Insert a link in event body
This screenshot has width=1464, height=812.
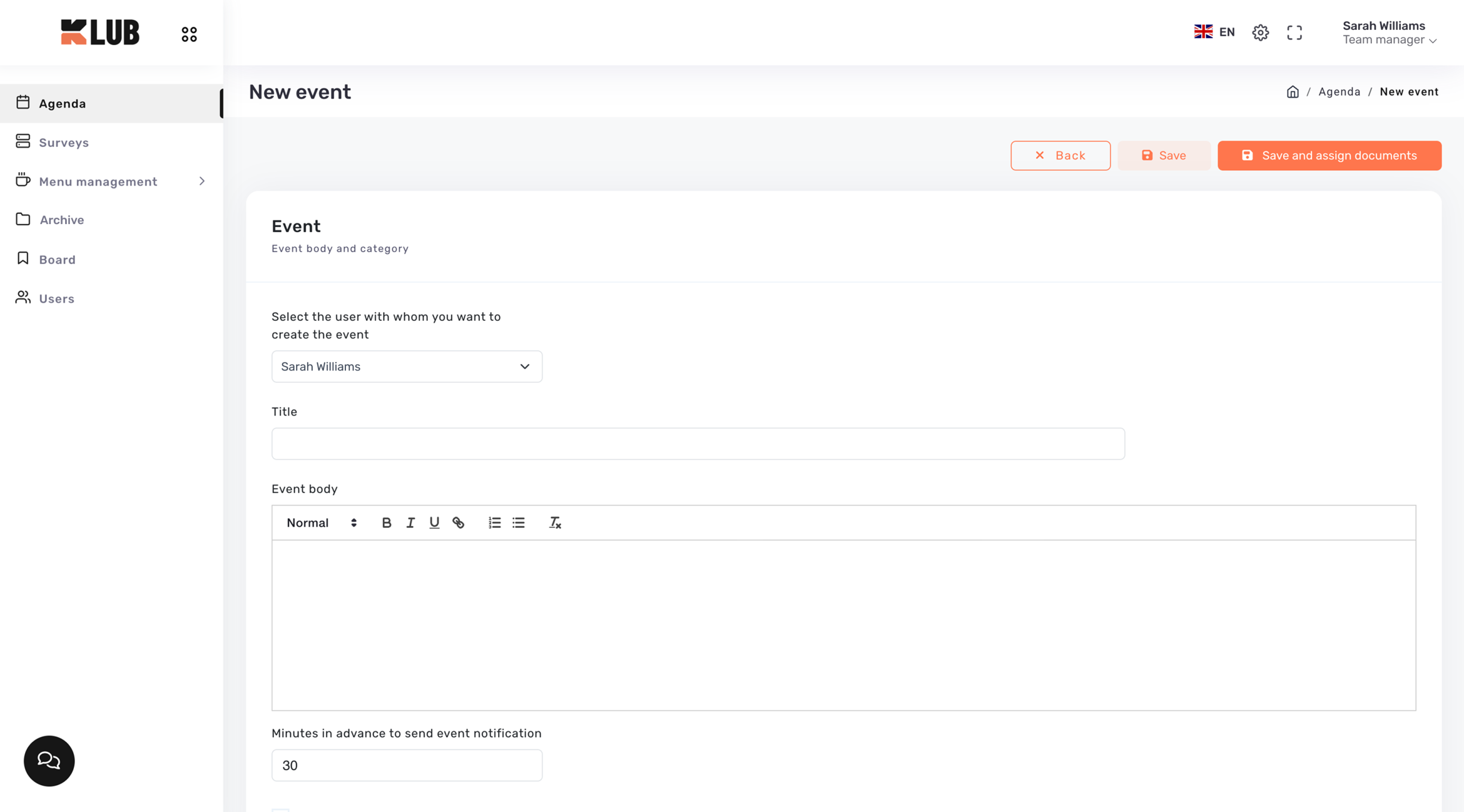pos(458,523)
